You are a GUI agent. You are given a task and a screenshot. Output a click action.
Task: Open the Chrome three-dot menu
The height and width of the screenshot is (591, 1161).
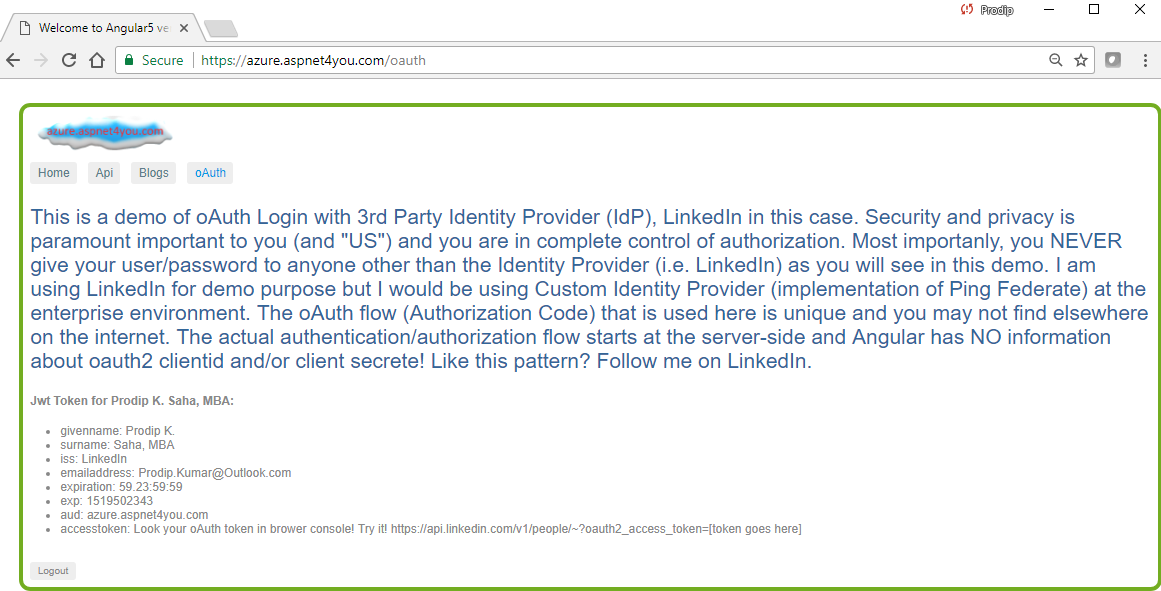pos(1145,60)
